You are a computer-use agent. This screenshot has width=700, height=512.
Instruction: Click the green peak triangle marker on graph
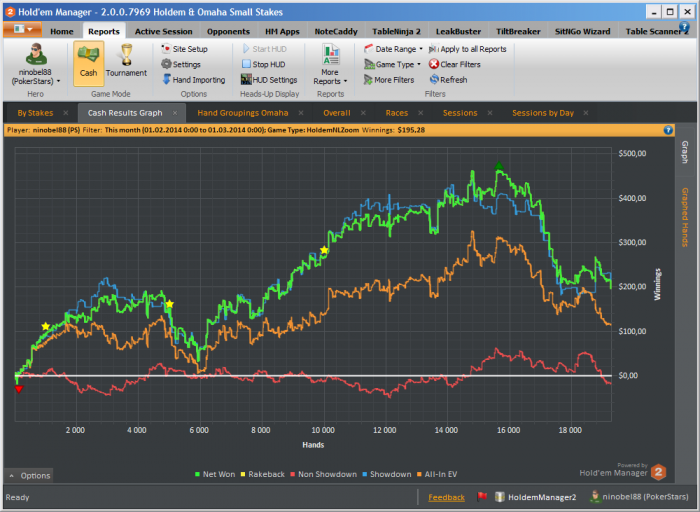tap(499, 166)
